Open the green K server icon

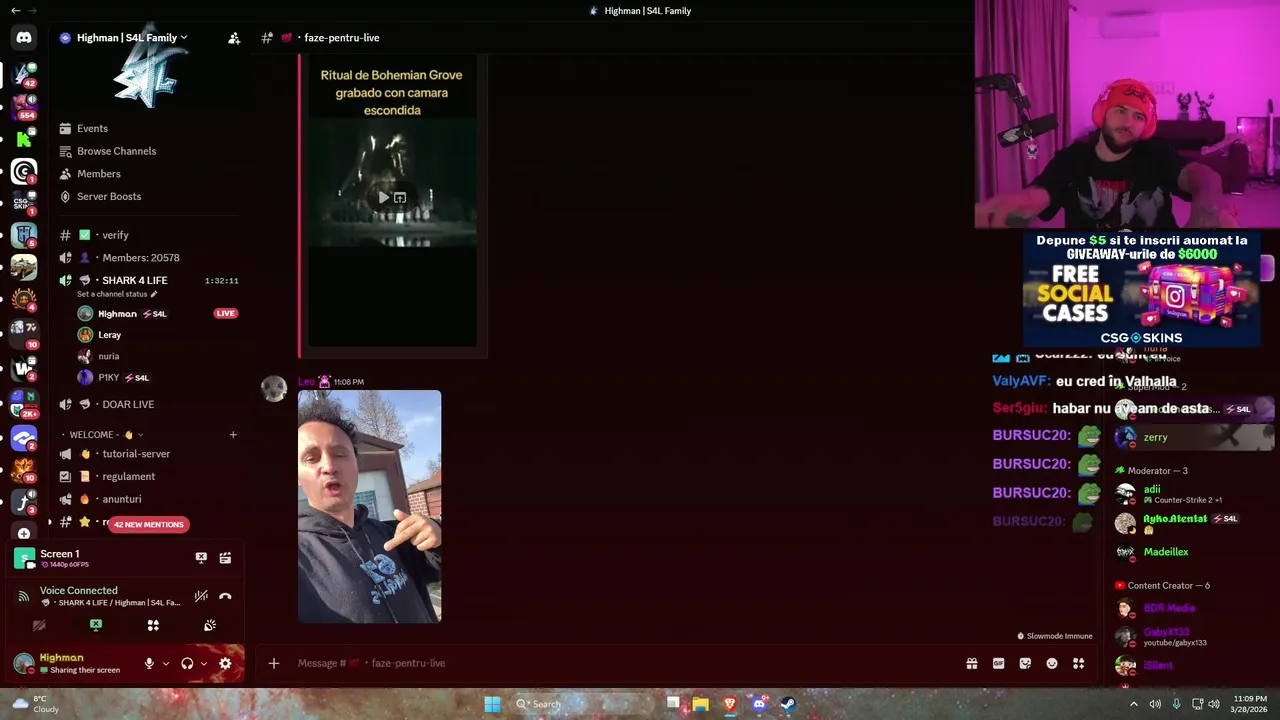click(24, 140)
